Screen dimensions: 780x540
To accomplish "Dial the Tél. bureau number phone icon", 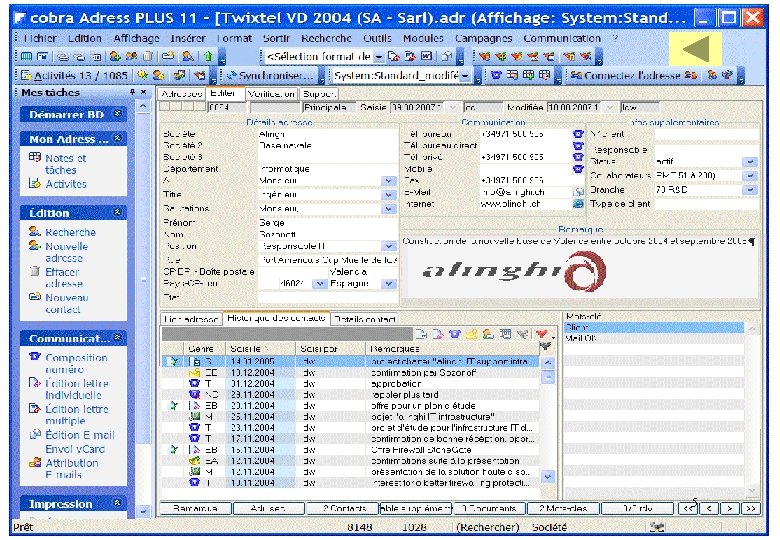I will (578, 134).
